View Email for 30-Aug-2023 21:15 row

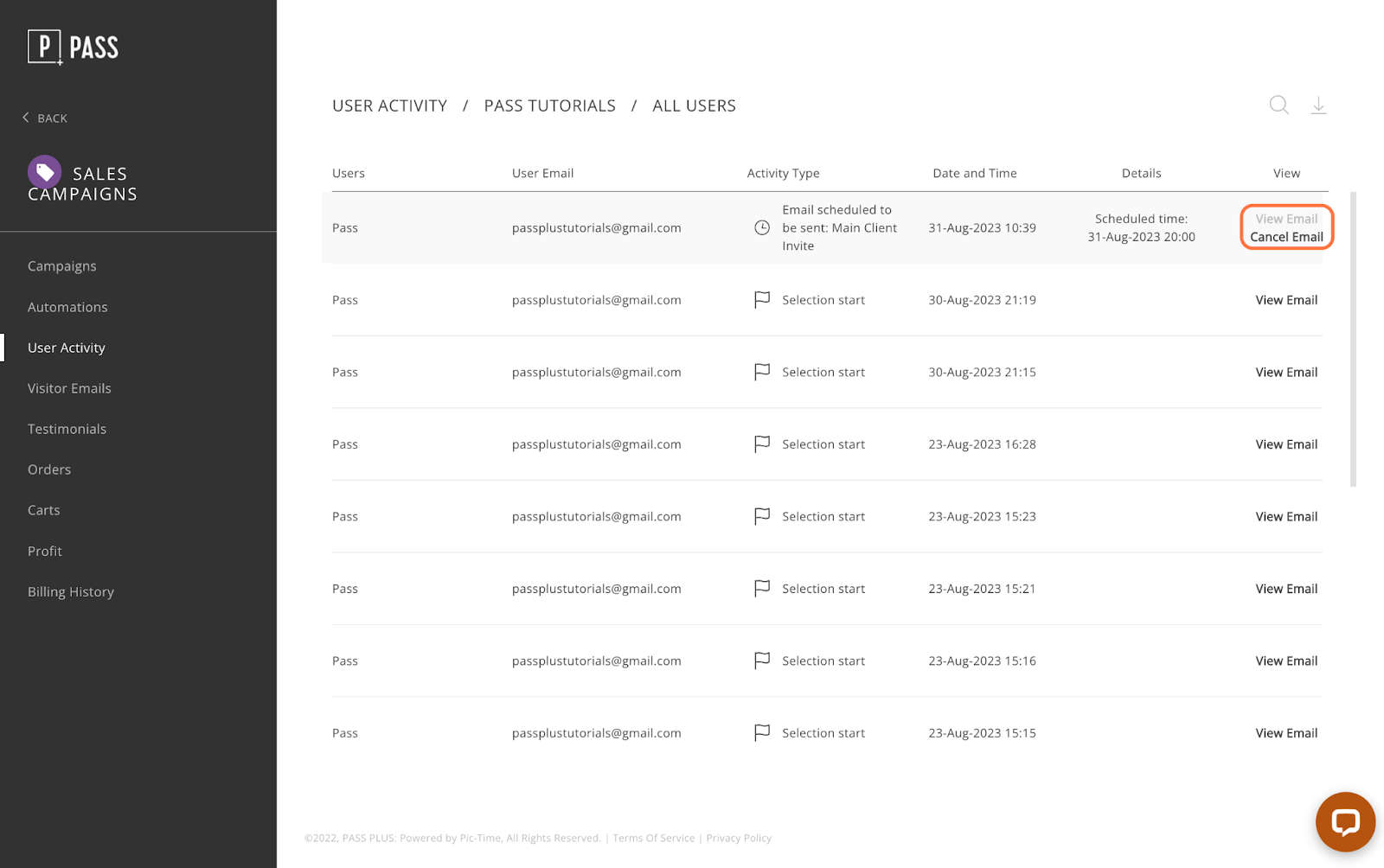(x=1286, y=372)
